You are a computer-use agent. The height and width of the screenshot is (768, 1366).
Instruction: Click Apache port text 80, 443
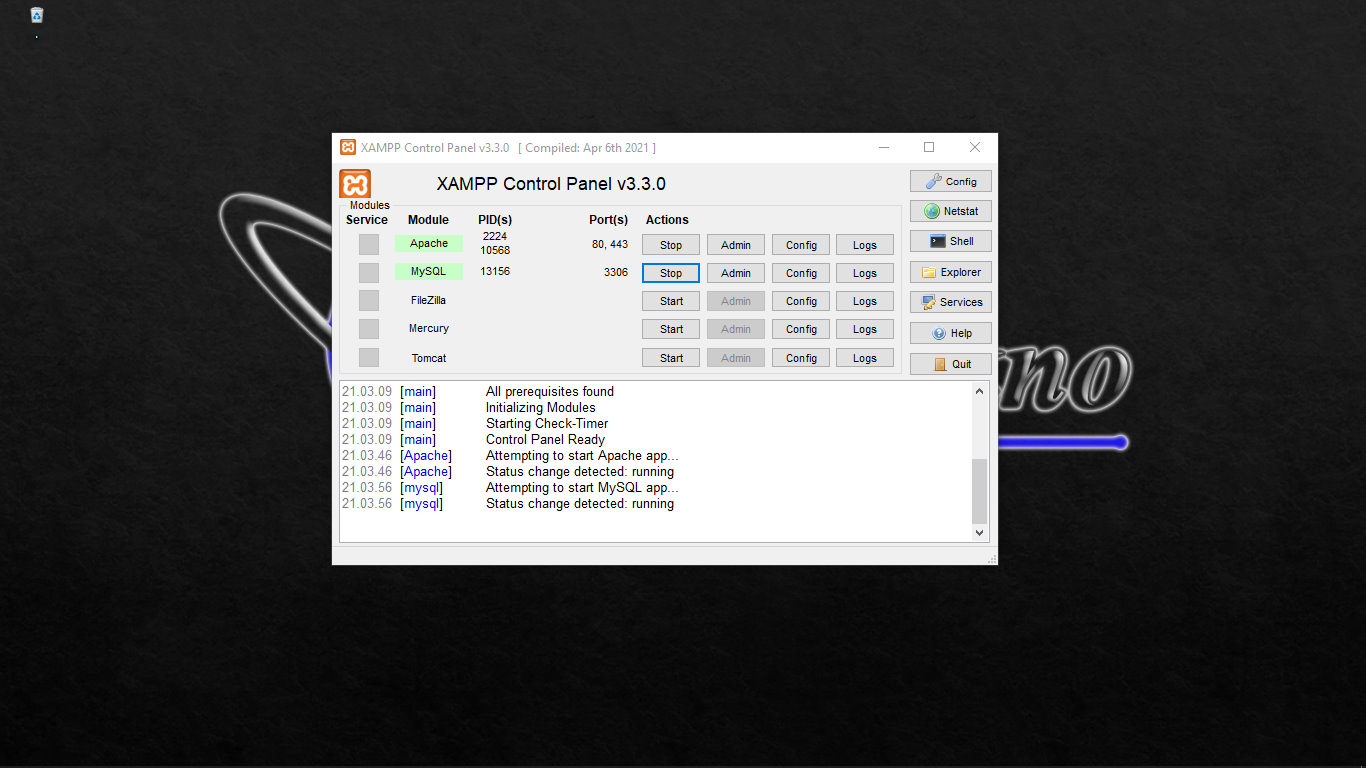tap(610, 244)
